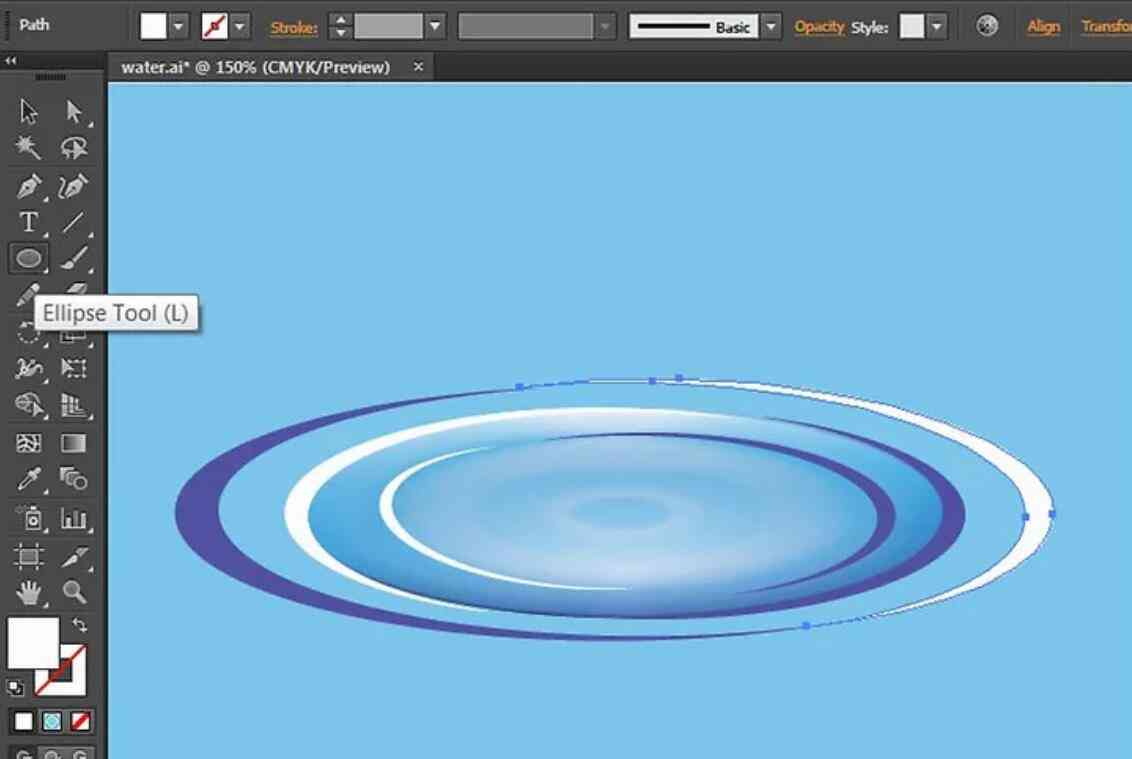Choose the Lasso tool
Image resolution: width=1132 pixels, height=759 pixels.
coord(74,147)
